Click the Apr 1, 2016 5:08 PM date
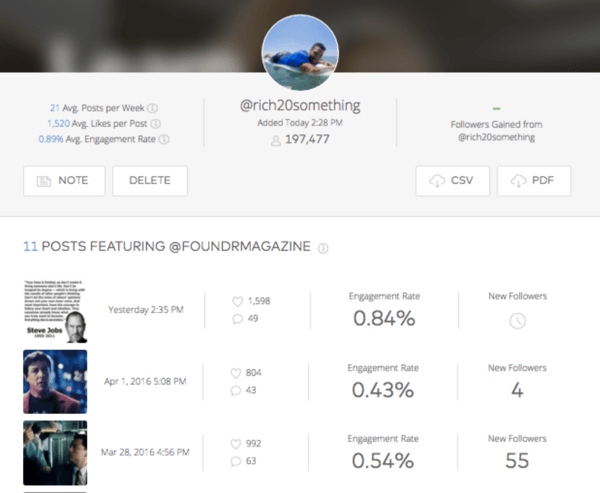 [x=145, y=382]
